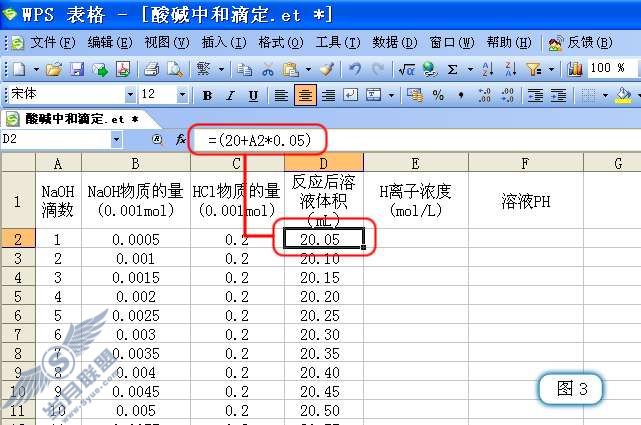Click the Print icon
This screenshot has width=641, height=425.
pyautogui.click(x=151, y=69)
